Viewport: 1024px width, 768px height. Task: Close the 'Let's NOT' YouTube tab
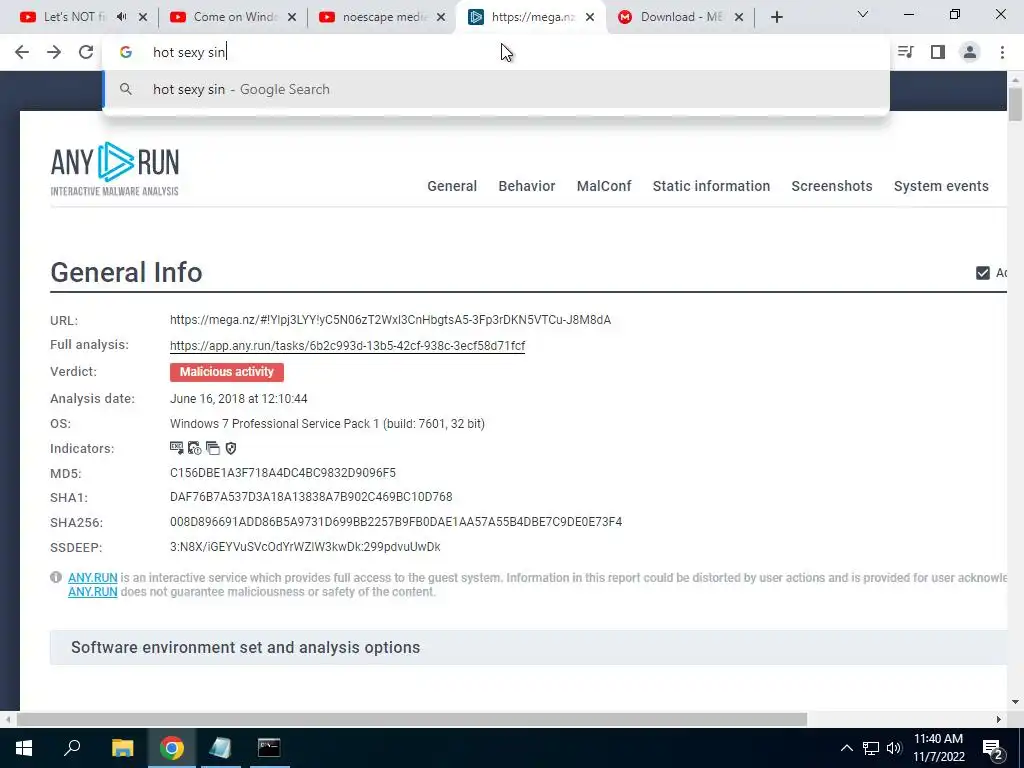pyautogui.click(x=143, y=18)
